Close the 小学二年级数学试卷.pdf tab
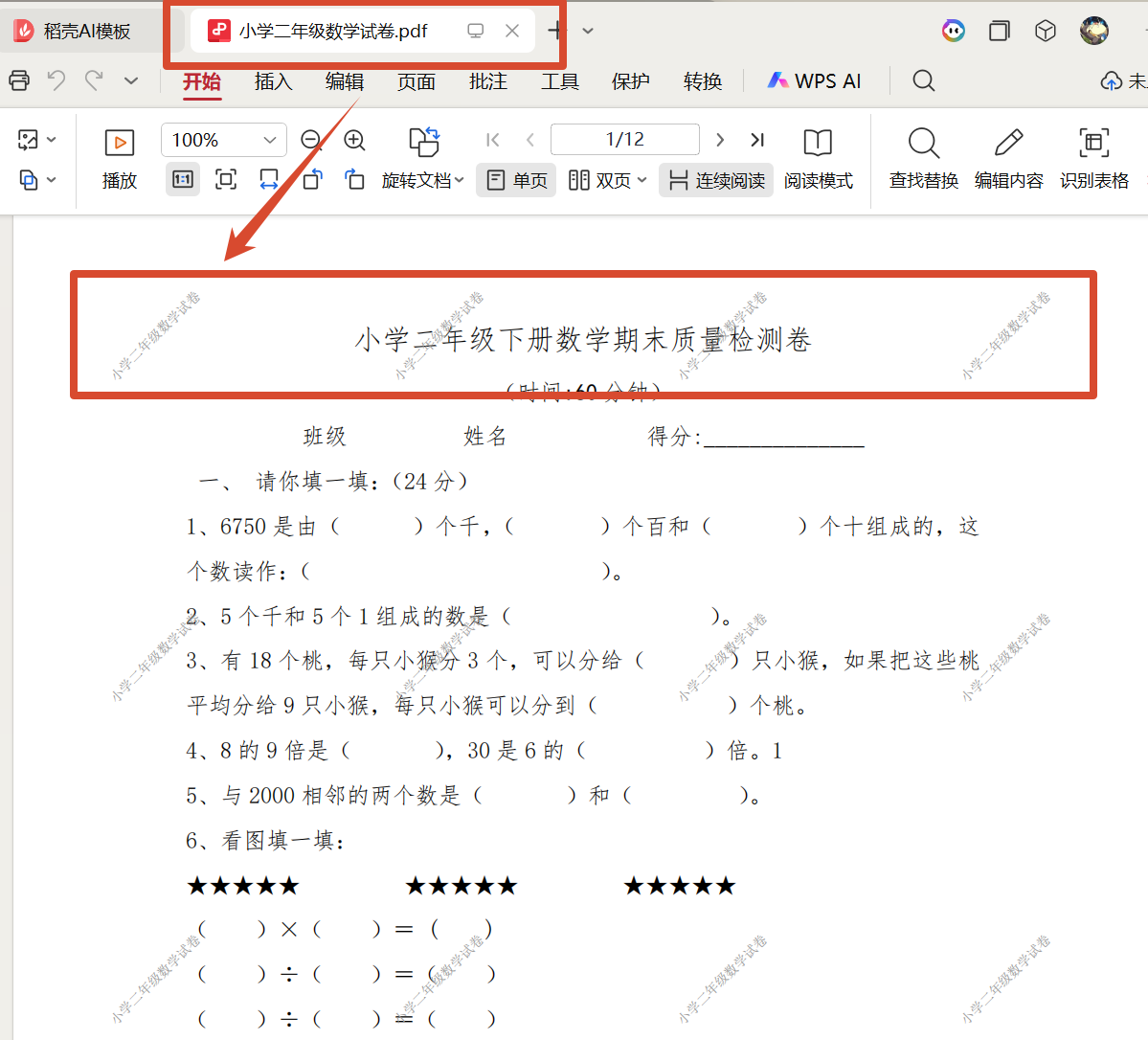 point(512,31)
